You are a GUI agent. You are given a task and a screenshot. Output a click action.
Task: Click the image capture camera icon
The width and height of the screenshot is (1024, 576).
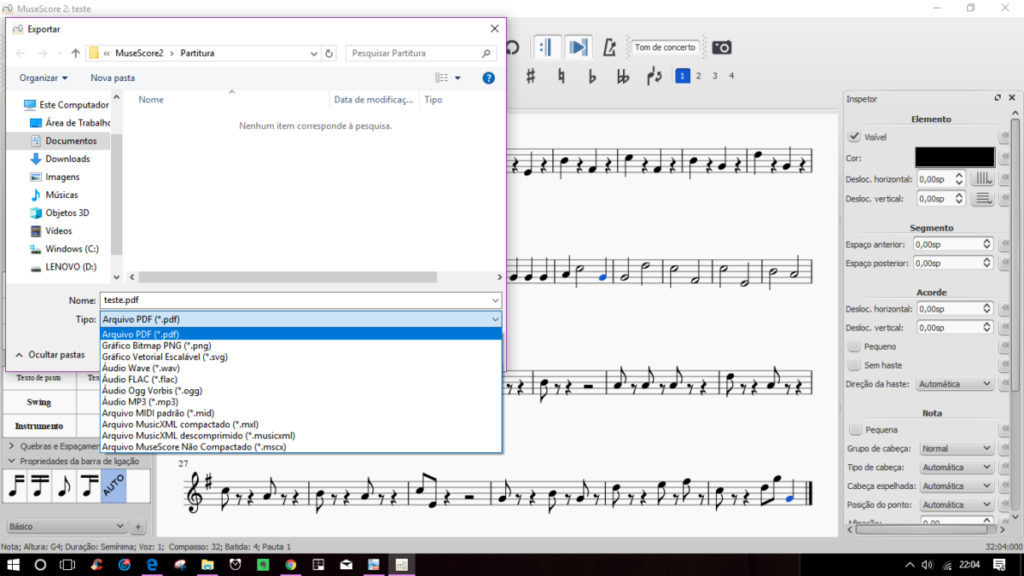[721, 47]
